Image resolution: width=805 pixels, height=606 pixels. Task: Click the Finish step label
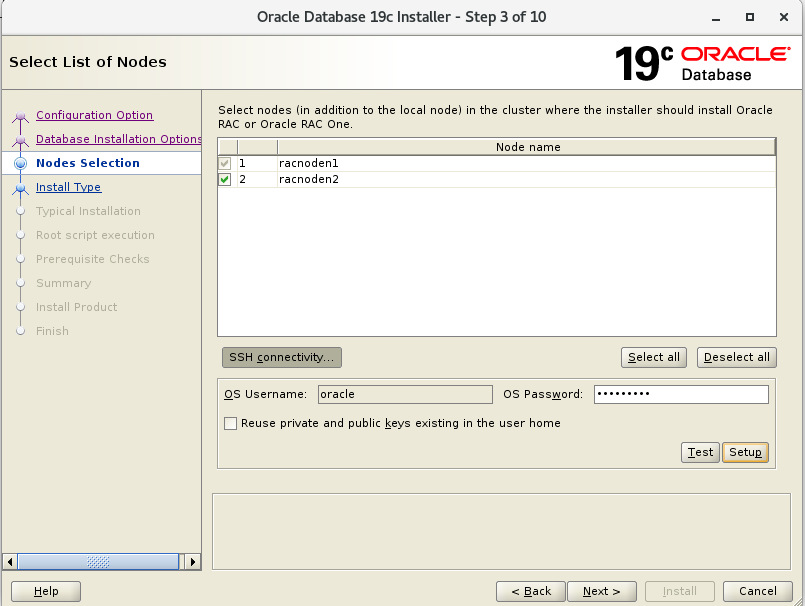tap(52, 331)
